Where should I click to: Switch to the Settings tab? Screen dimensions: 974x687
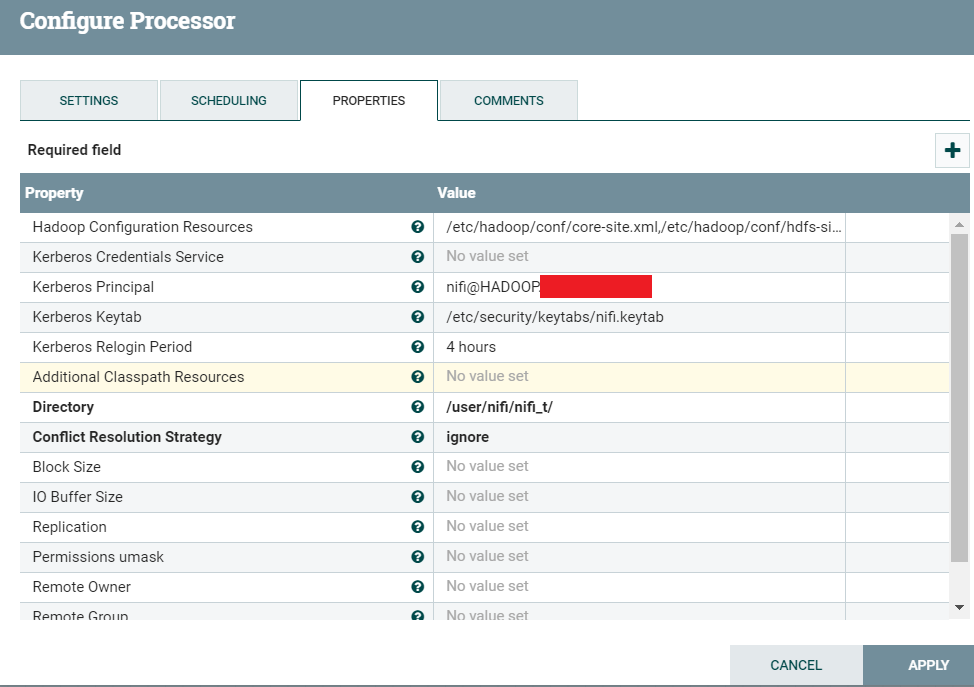click(x=89, y=101)
